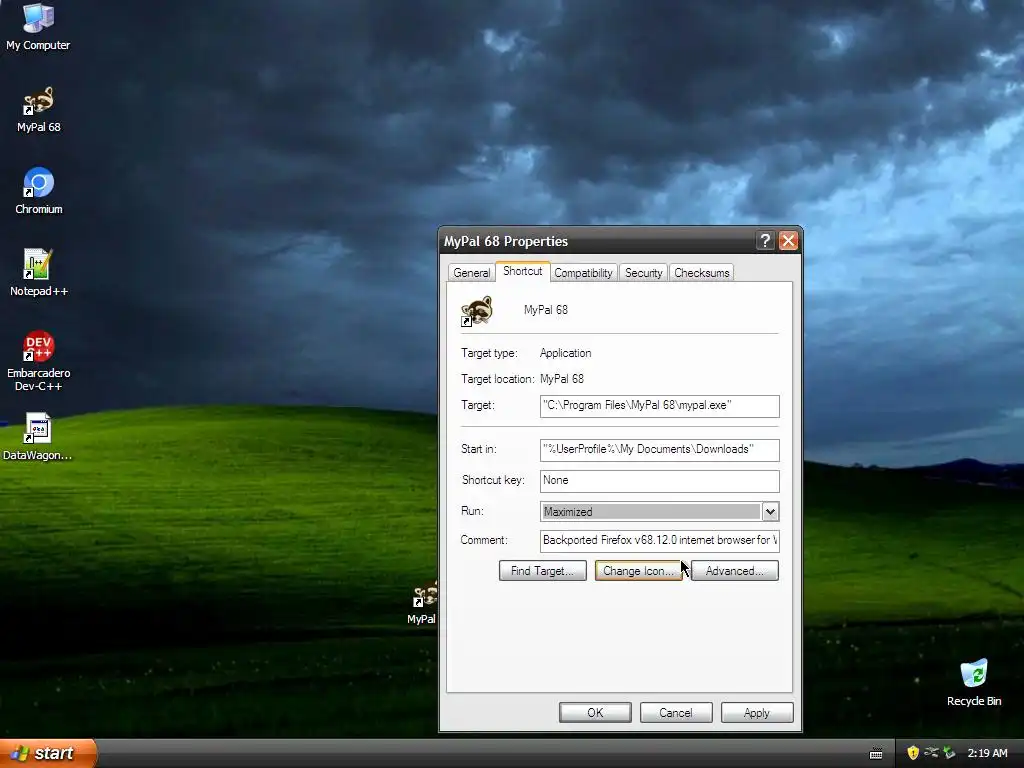Expand the Run dropdown arrow
The height and width of the screenshot is (768, 1024).
(770, 511)
